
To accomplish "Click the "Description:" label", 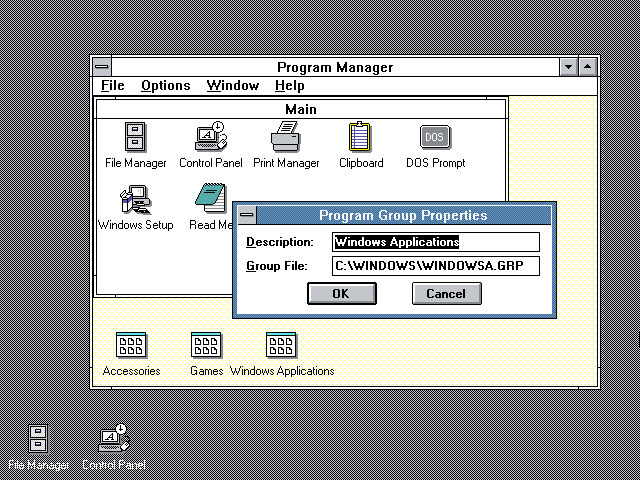I will (x=280, y=242).
